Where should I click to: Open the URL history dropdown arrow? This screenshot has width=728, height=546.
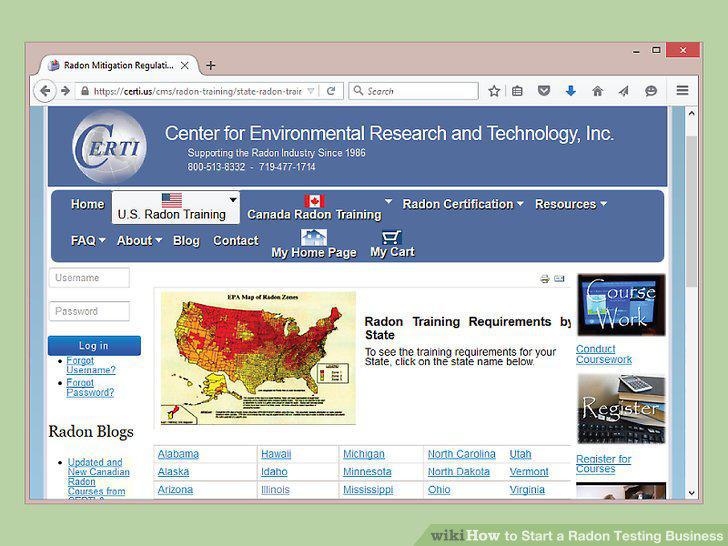point(311,91)
